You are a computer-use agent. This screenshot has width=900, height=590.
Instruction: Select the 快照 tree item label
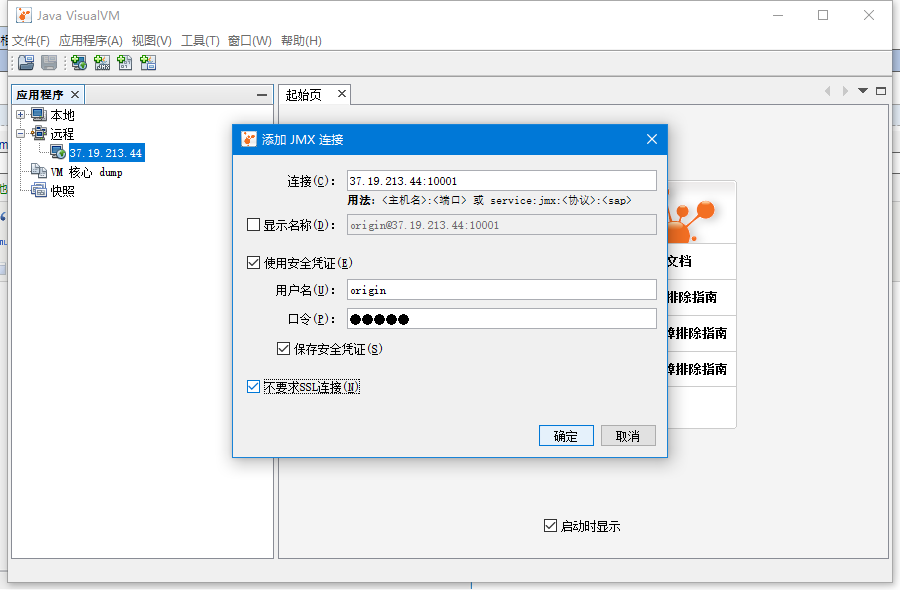click(x=63, y=191)
